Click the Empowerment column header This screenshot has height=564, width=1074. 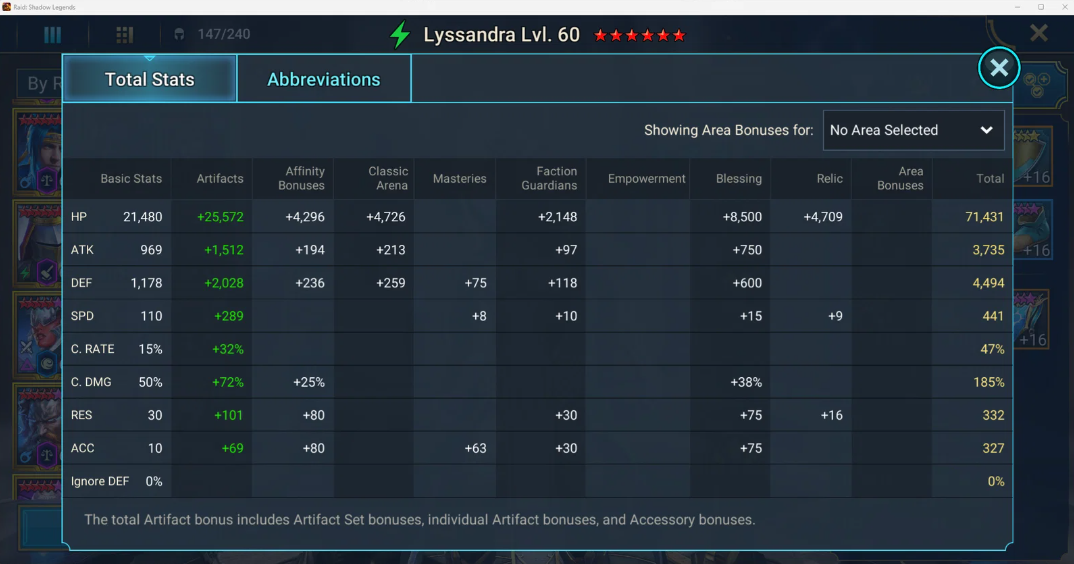tap(647, 179)
